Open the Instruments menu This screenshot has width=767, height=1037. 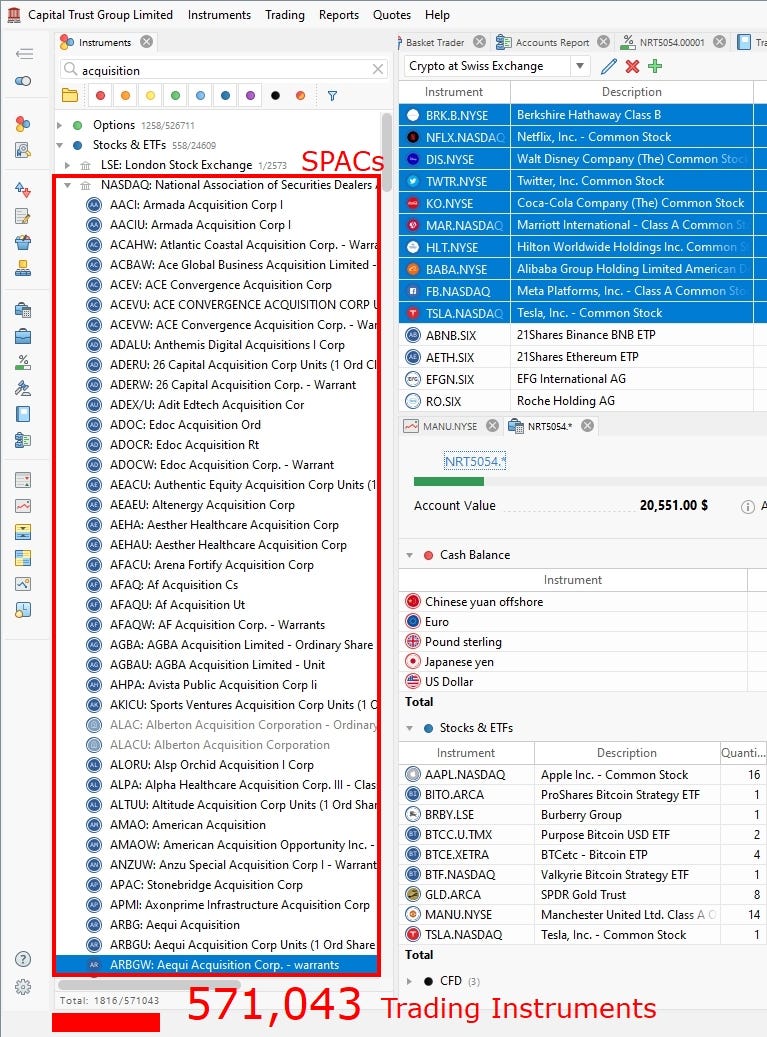coord(219,15)
